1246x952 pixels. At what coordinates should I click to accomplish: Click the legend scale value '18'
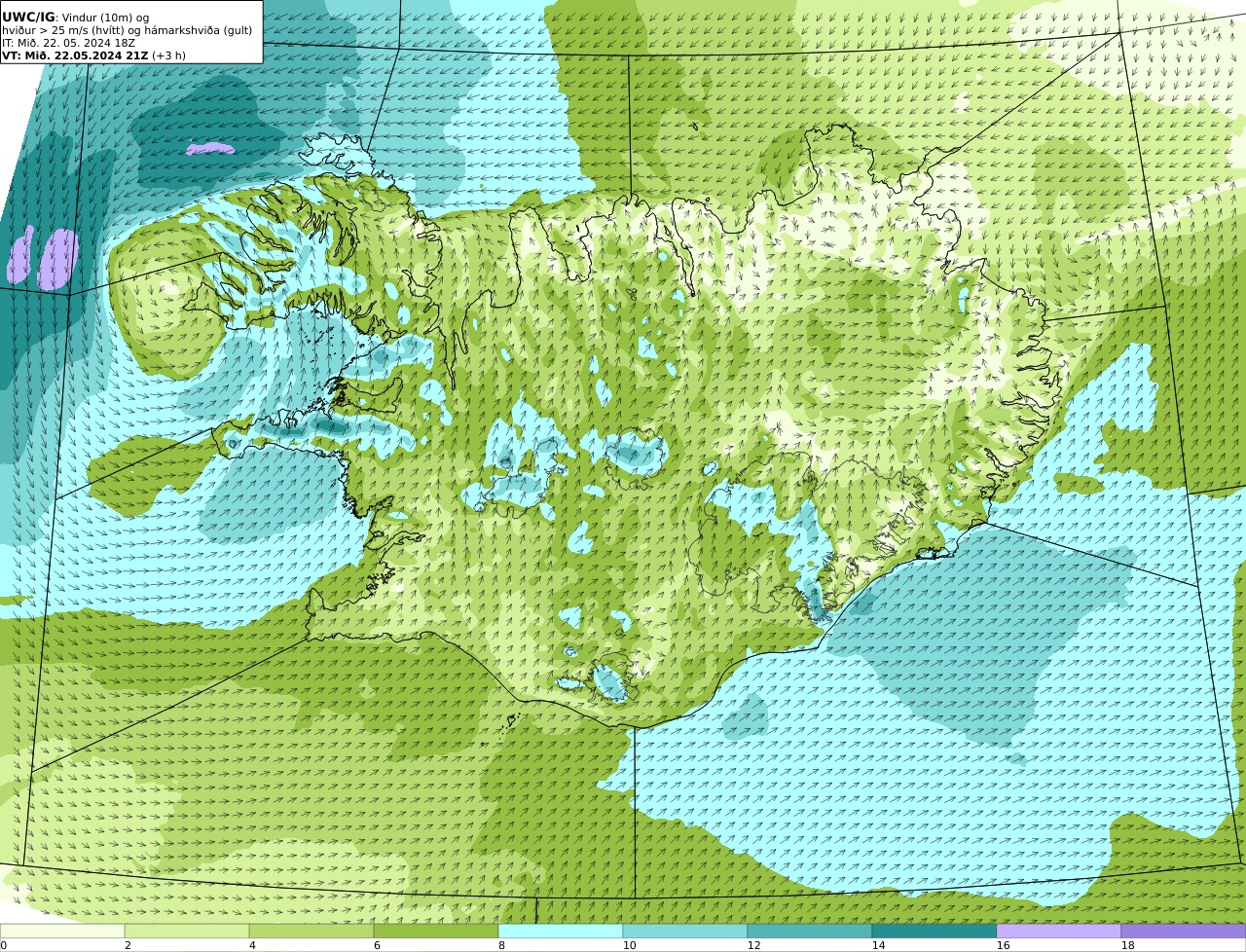coord(1127,945)
